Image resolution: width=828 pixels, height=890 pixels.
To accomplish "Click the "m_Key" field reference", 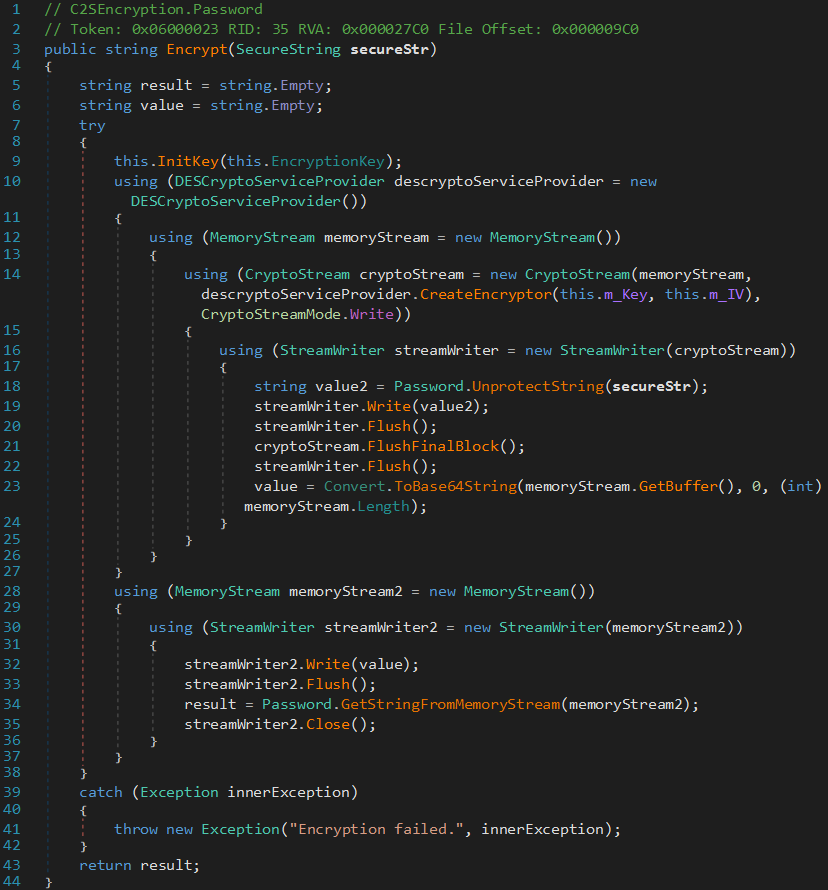I will [625, 294].
